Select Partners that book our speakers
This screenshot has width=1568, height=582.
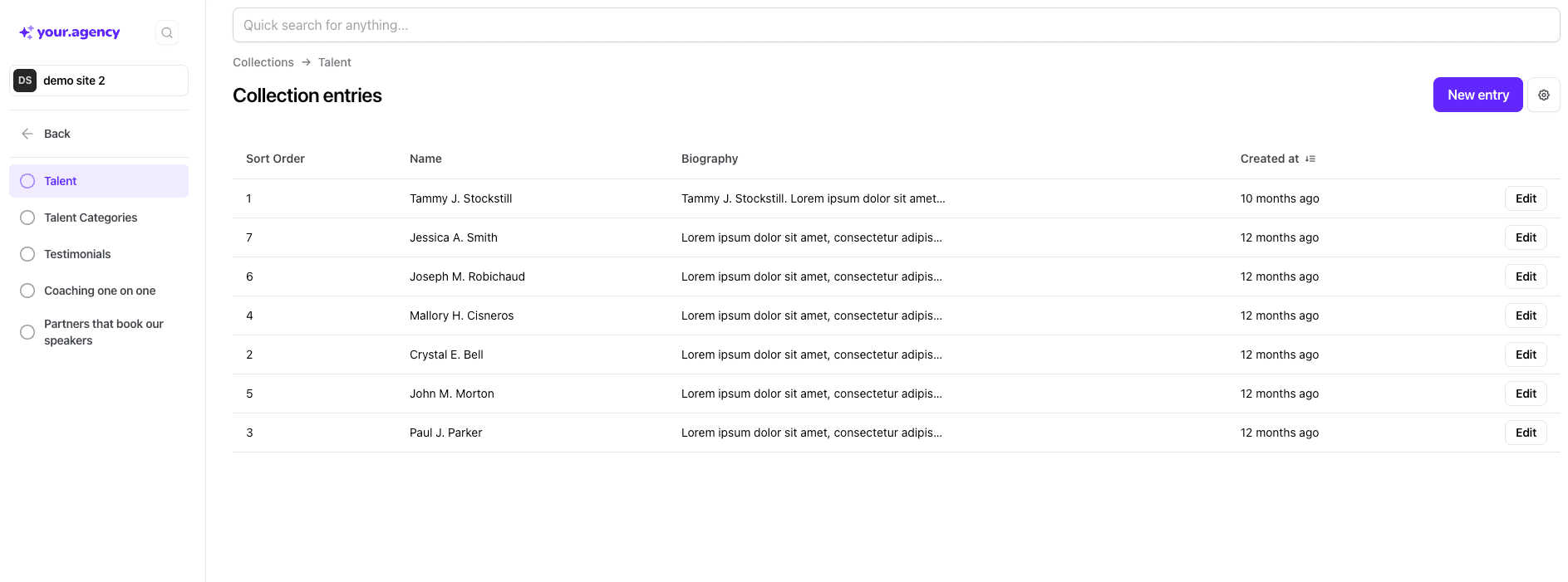(103, 332)
